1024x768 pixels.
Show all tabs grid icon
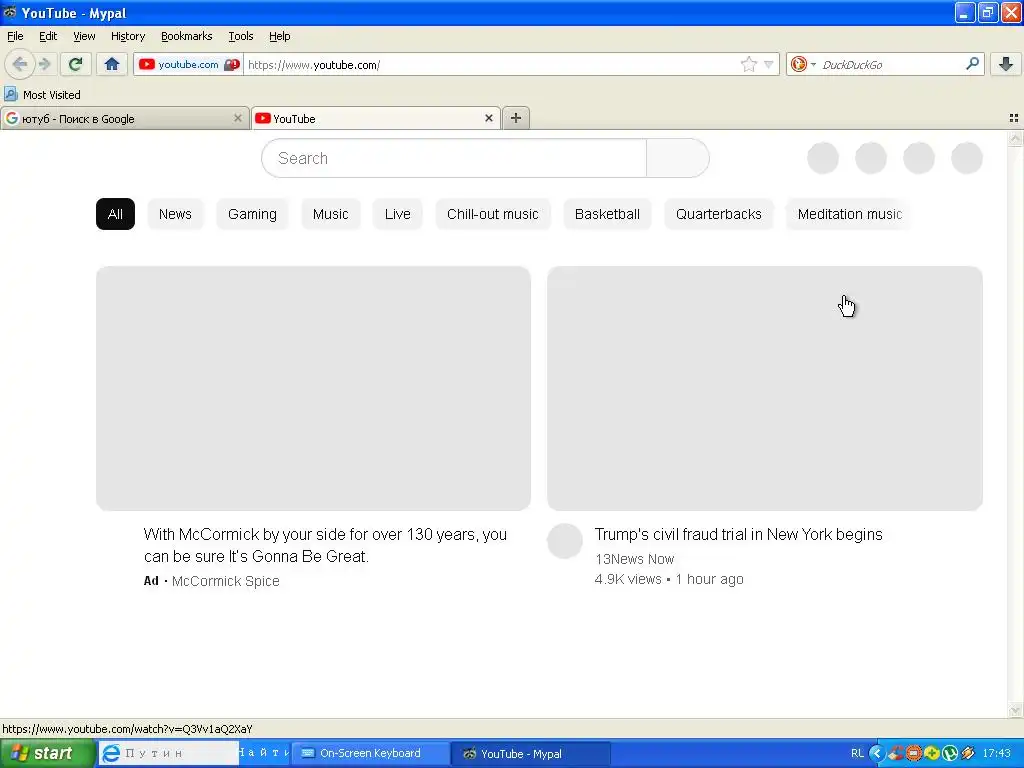coord(1014,118)
